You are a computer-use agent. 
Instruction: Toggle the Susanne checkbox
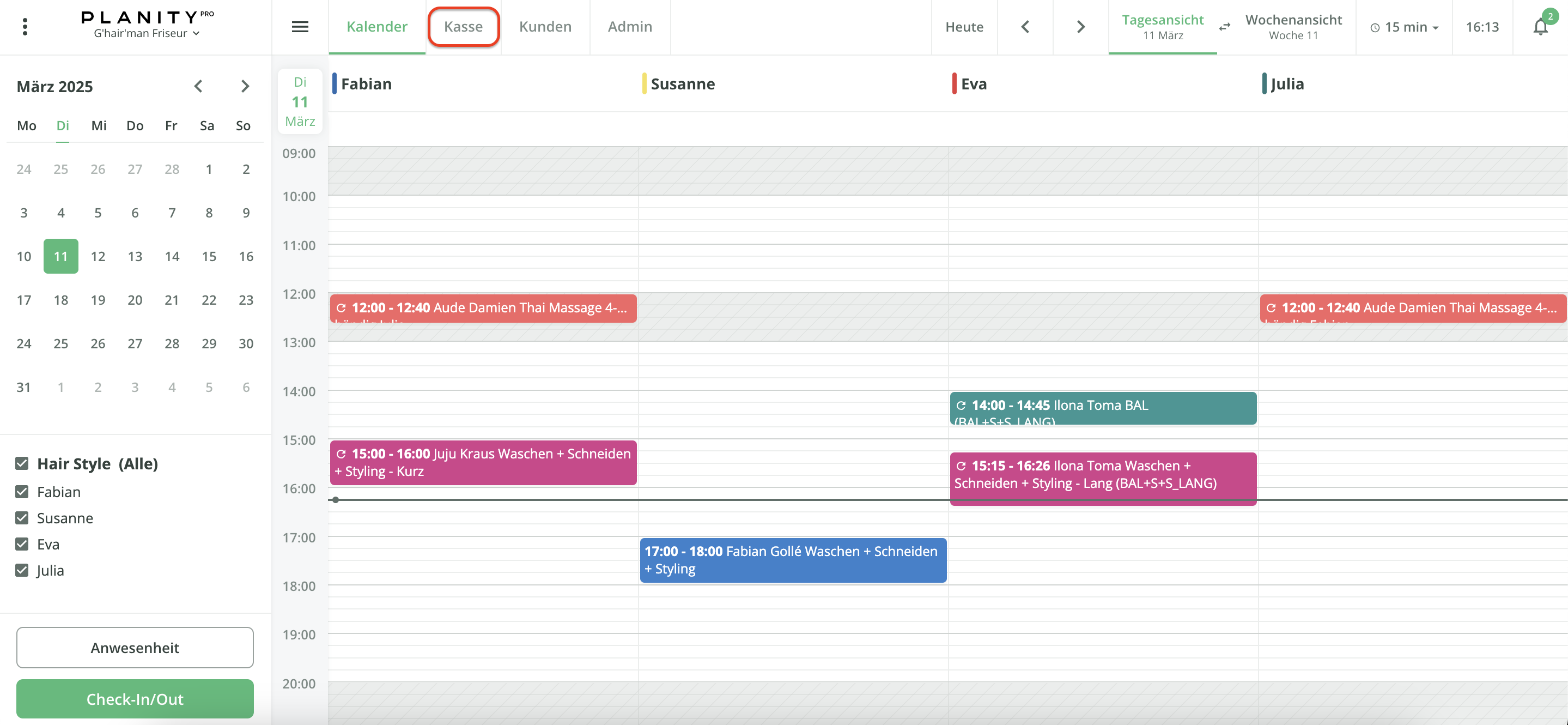[x=22, y=518]
